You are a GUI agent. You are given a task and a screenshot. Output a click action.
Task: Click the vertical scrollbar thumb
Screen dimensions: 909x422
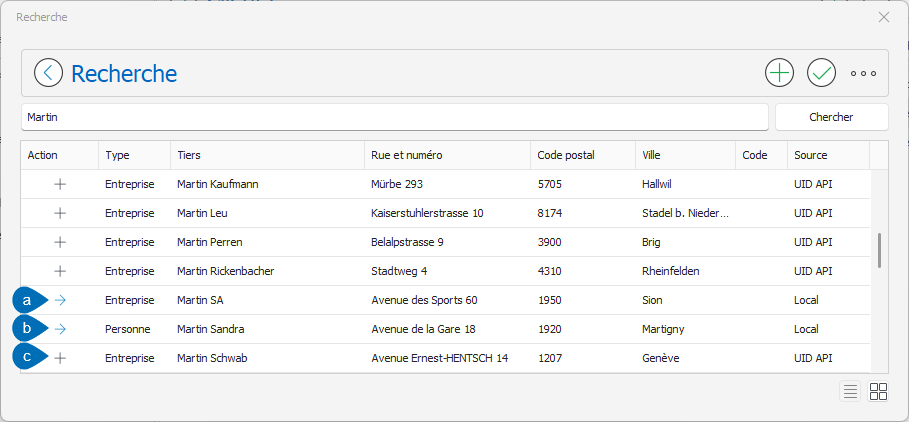click(x=879, y=250)
